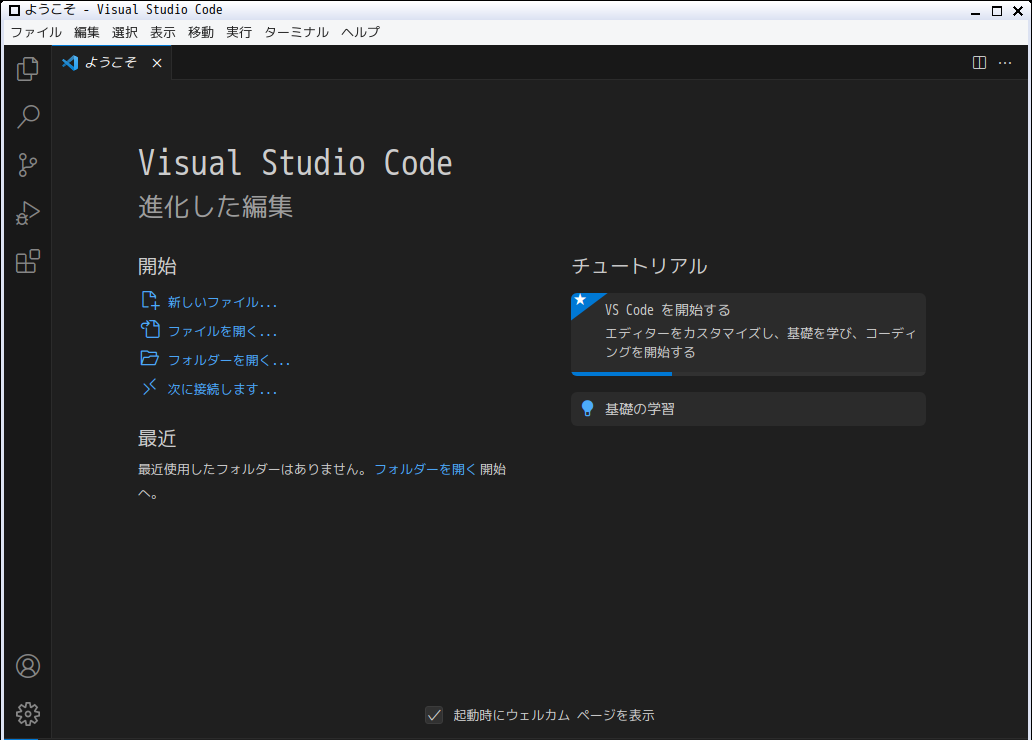Open the Manage gear icon
The image size is (1032, 740).
28,714
